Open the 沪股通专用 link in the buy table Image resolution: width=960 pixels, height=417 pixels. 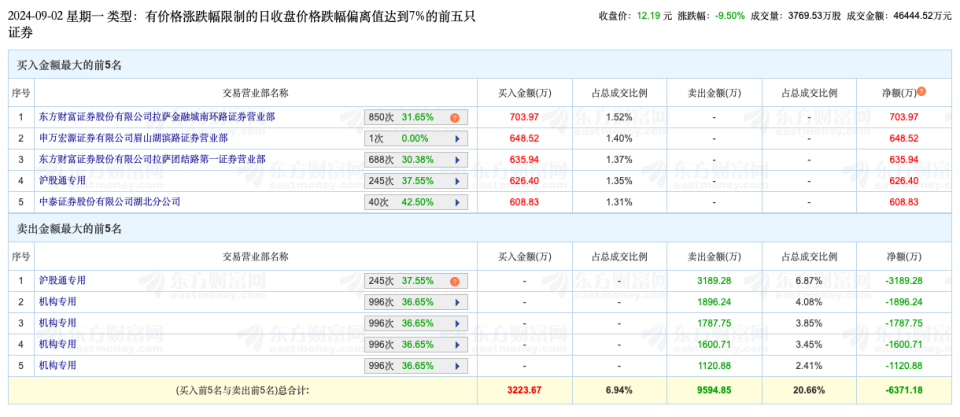pyautogui.click(x=63, y=180)
